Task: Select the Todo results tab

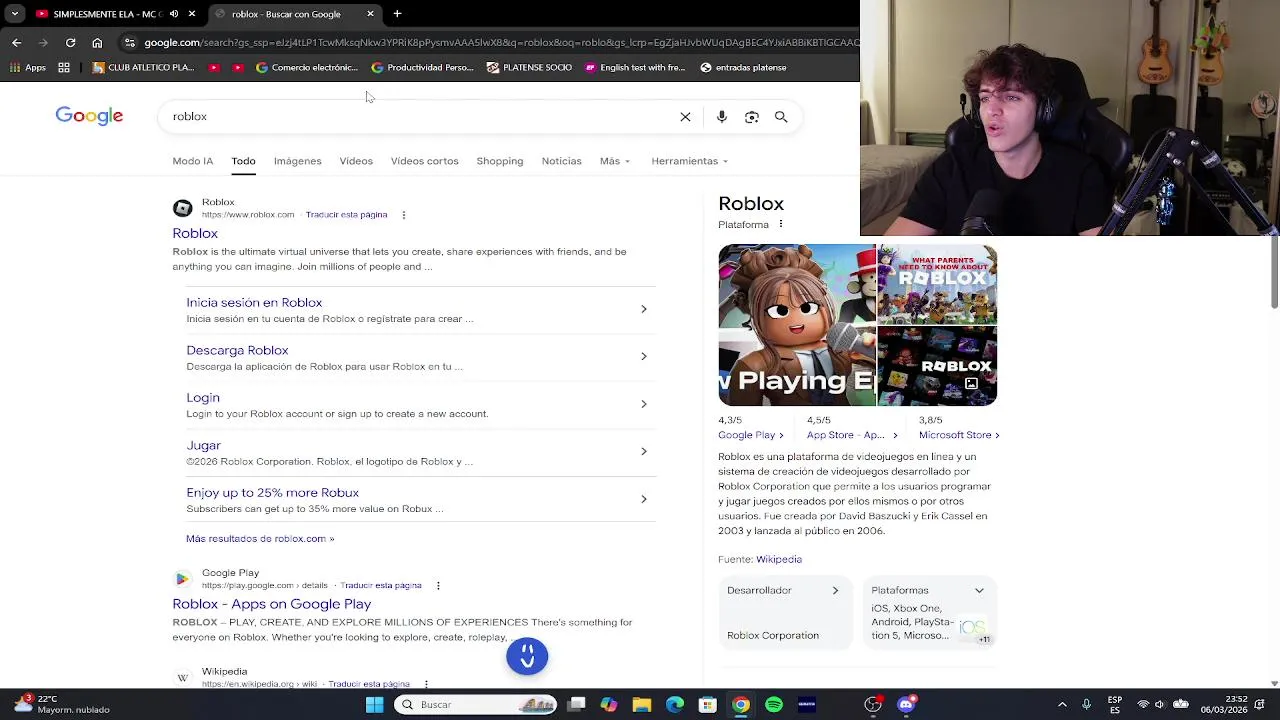Action: tap(243, 161)
